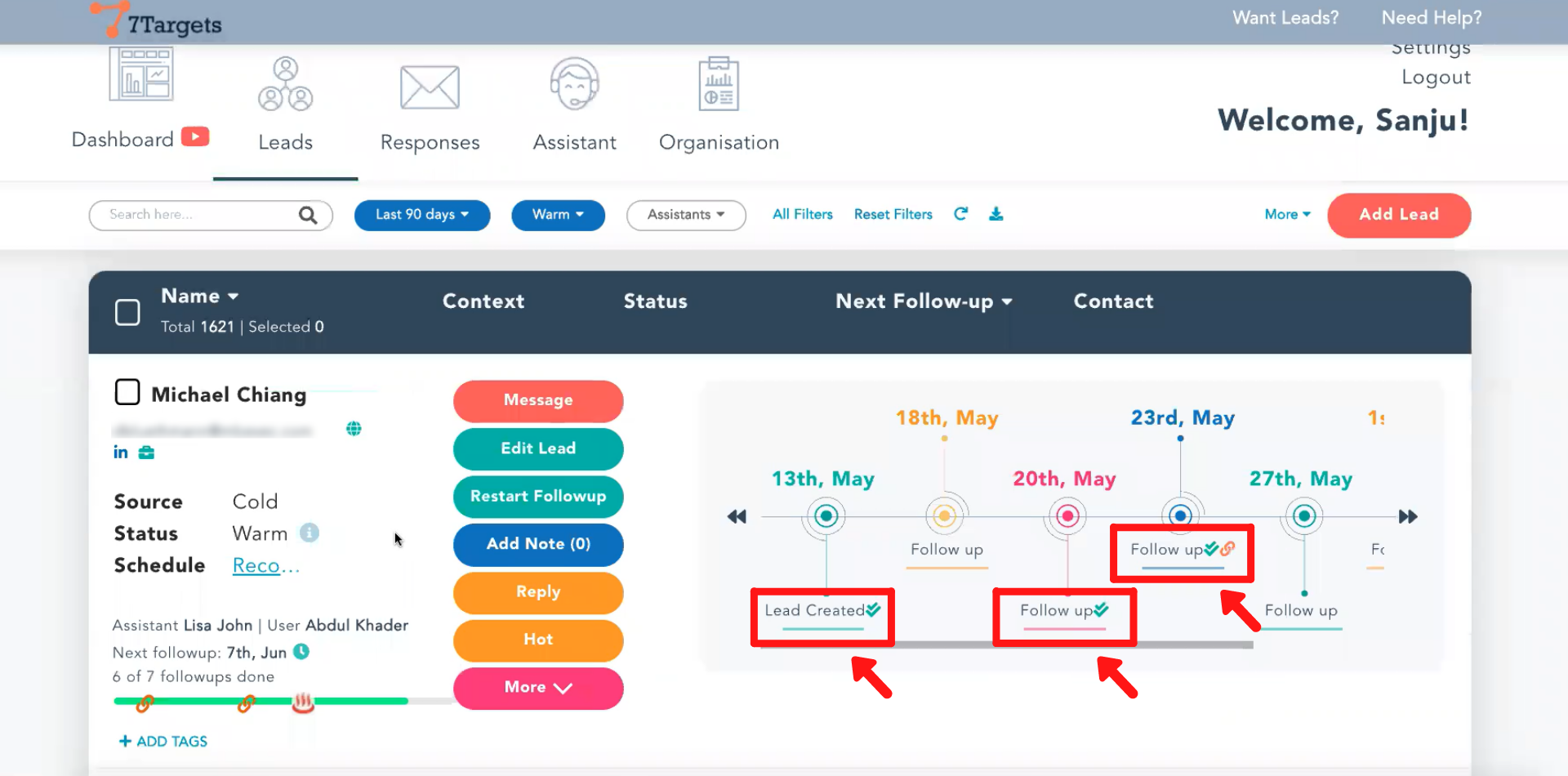Screen dimensions: 1568x776
Task: Click the Warm status info icon
Action: coord(310,533)
